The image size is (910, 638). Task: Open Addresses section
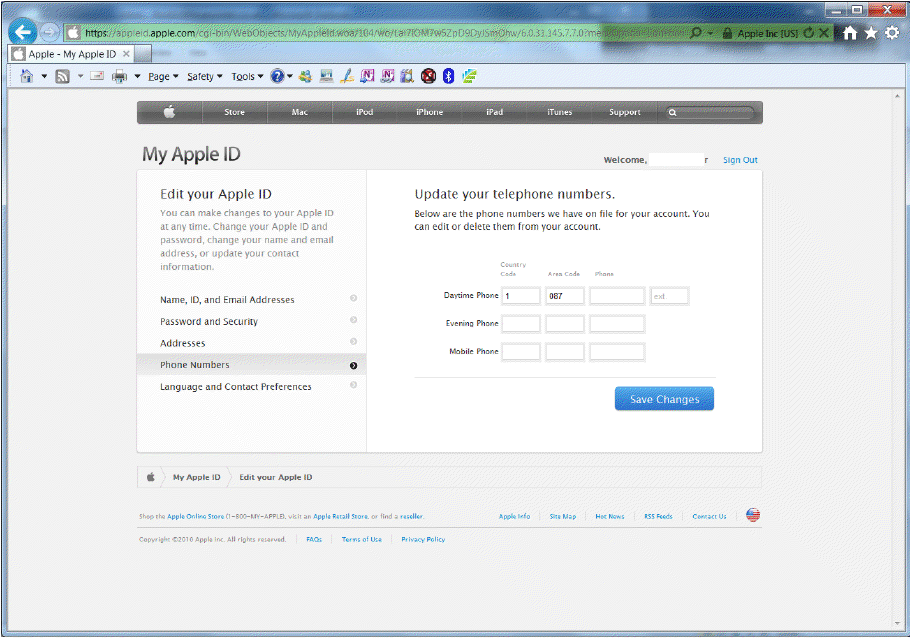[x=251, y=343]
